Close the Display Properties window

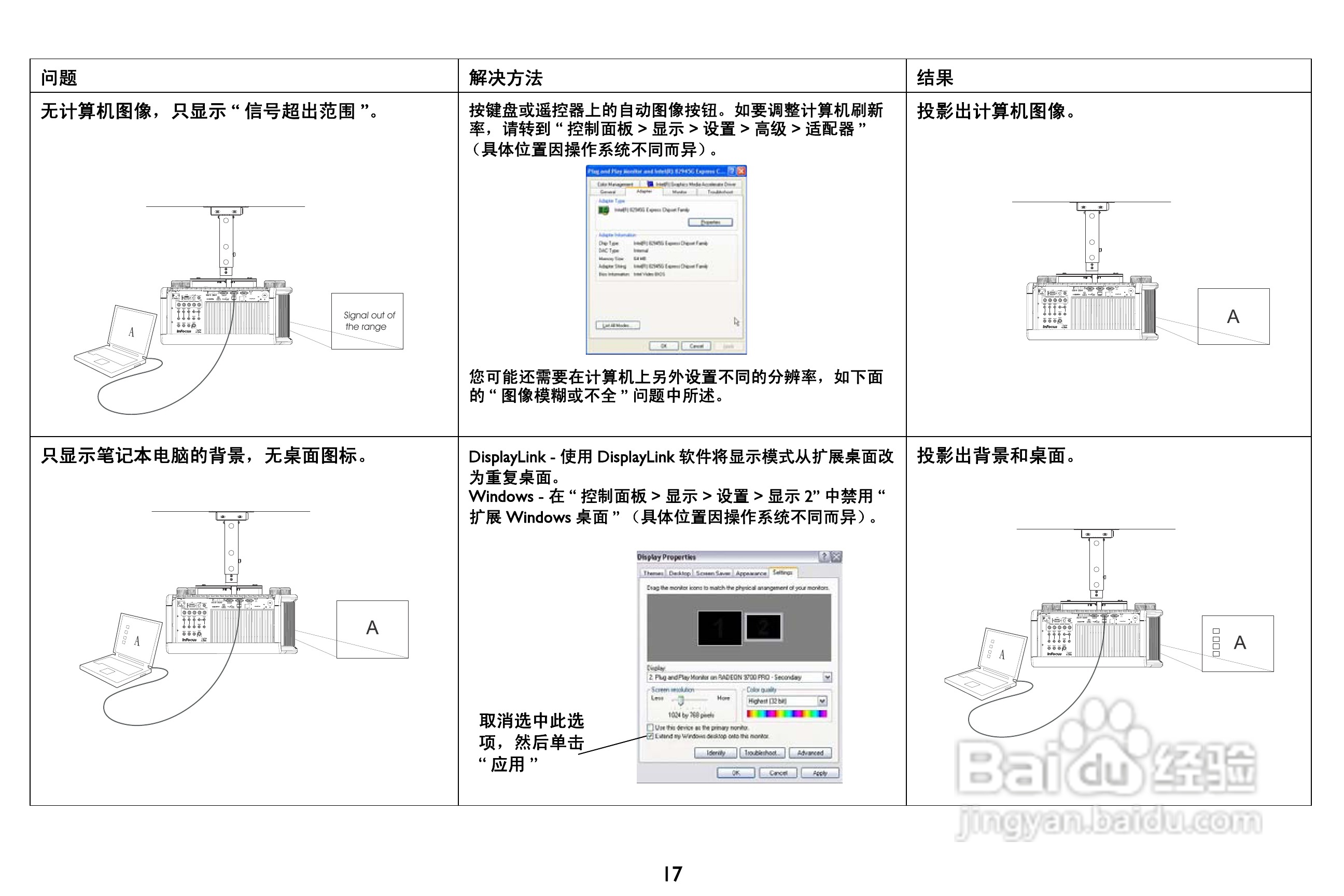836,556
